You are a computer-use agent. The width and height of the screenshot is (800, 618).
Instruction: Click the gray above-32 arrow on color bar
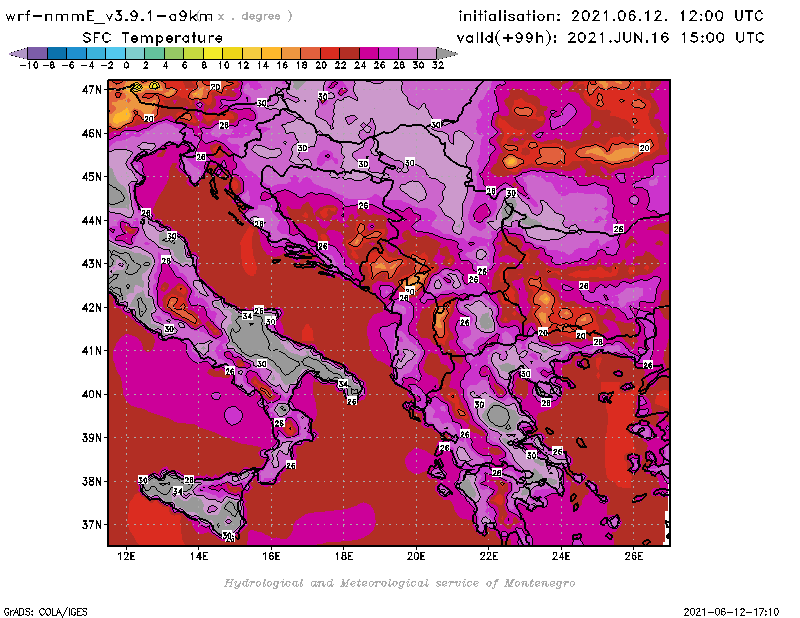coord(447,53)
